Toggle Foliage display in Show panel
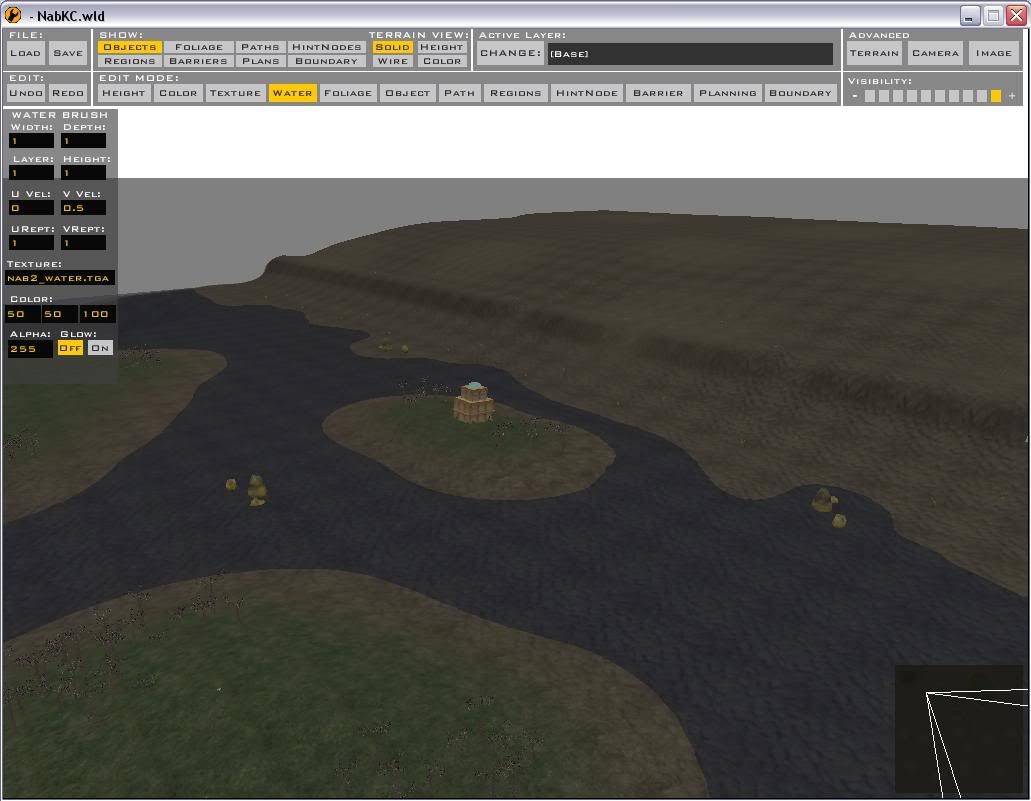Screen dimensions: 1031x801 coord(199,47)
